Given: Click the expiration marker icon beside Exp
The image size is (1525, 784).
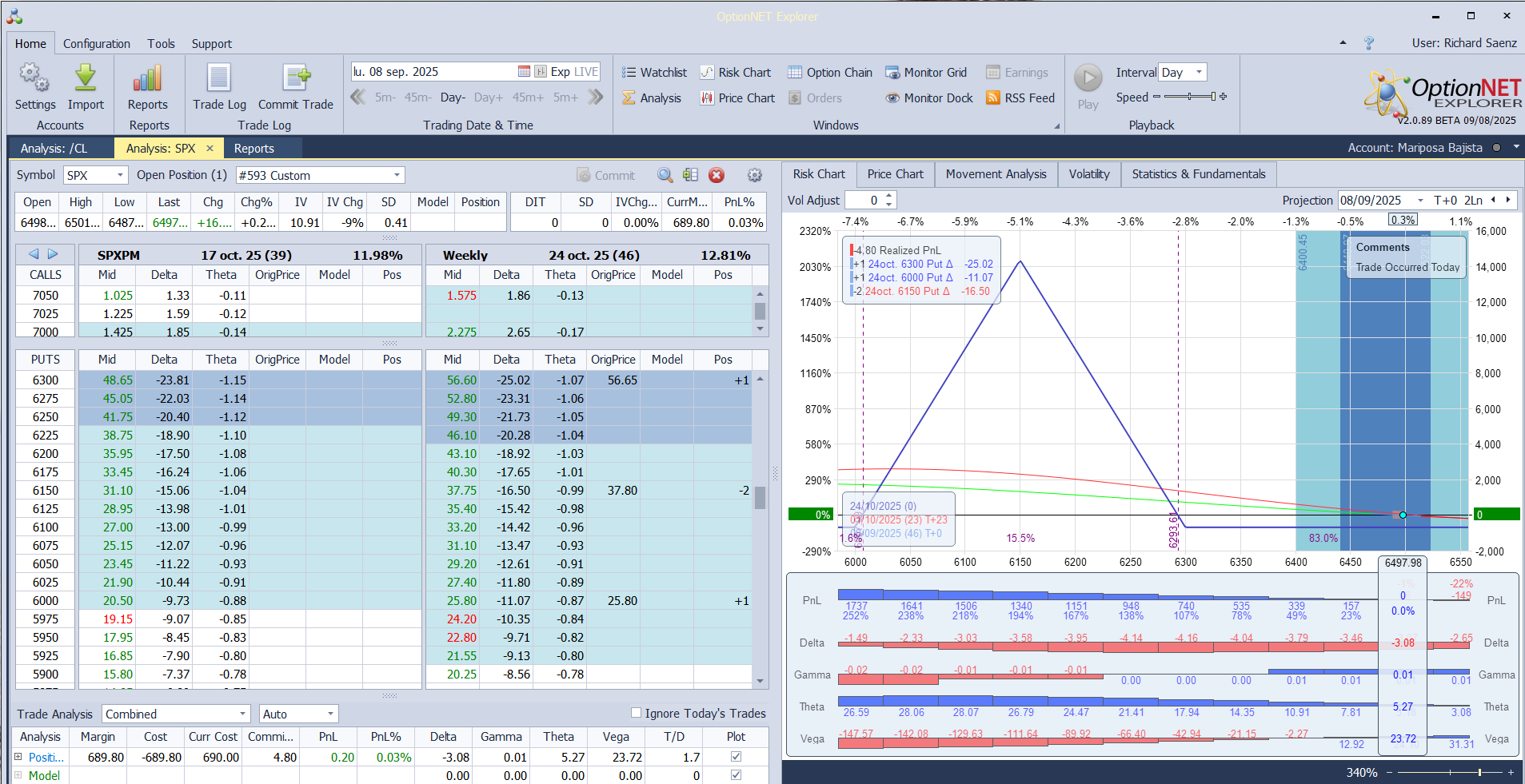Looking at the screenshot, I should click(541, 72).
